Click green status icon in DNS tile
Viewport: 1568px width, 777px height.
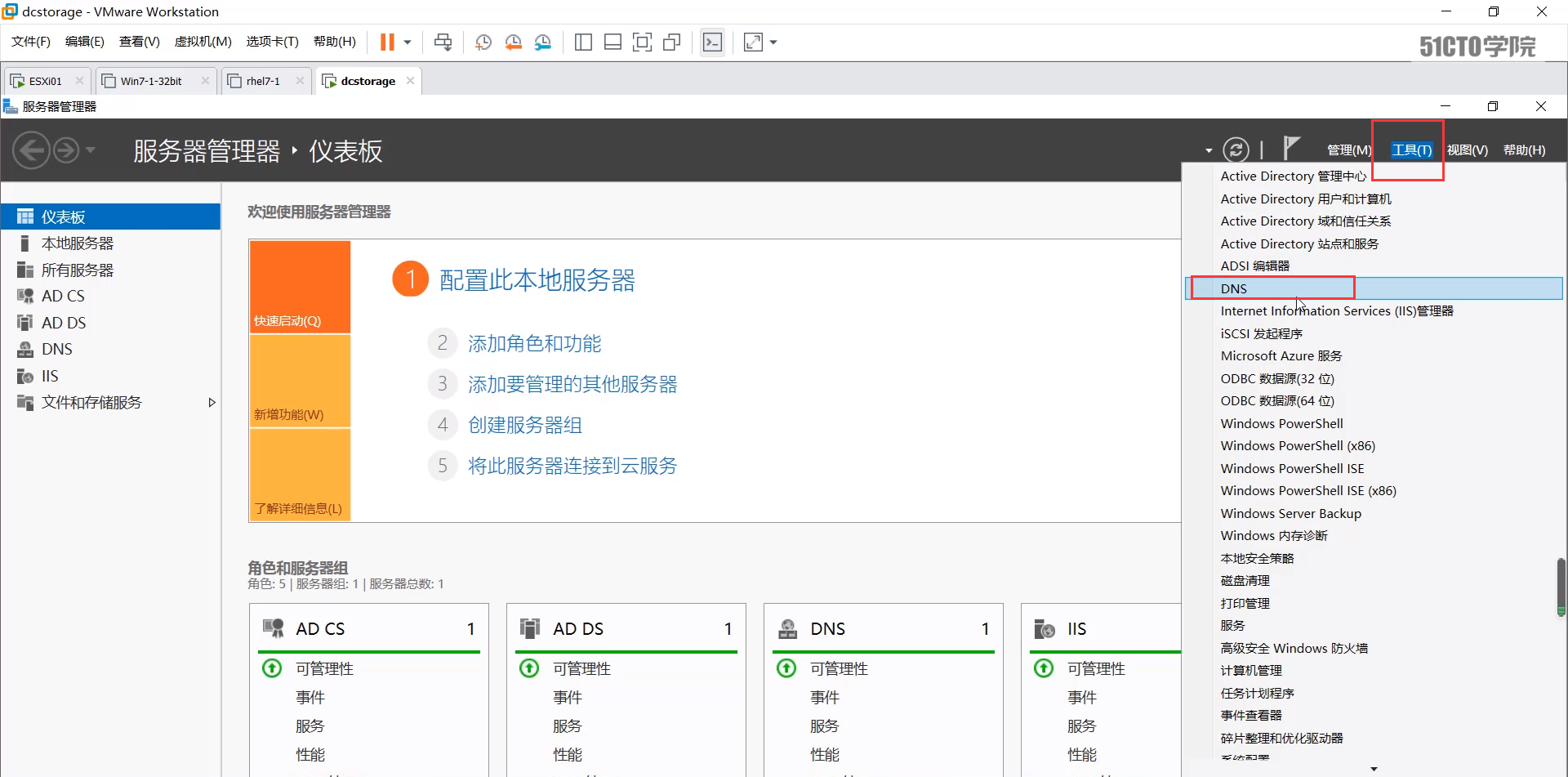(786, 668)
